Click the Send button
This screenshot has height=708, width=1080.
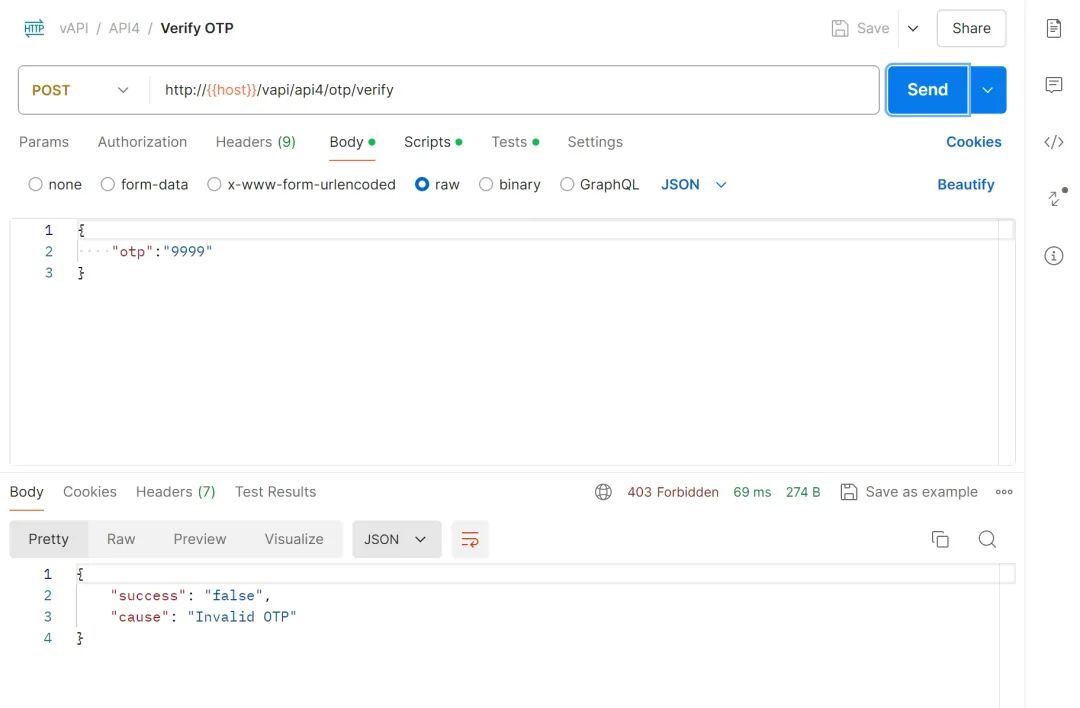click(x=927, y=90)
